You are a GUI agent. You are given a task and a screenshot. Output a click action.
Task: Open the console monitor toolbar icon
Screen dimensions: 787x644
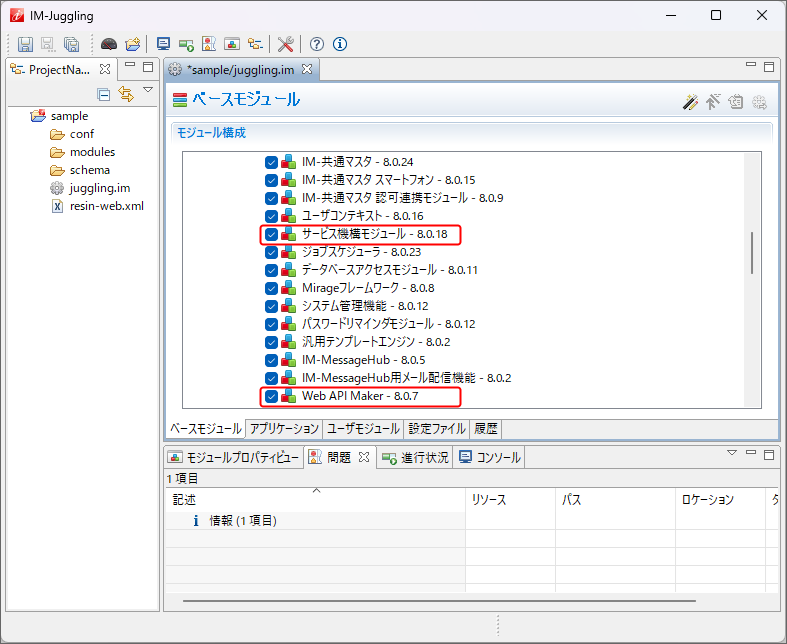(x=163, y=44)
